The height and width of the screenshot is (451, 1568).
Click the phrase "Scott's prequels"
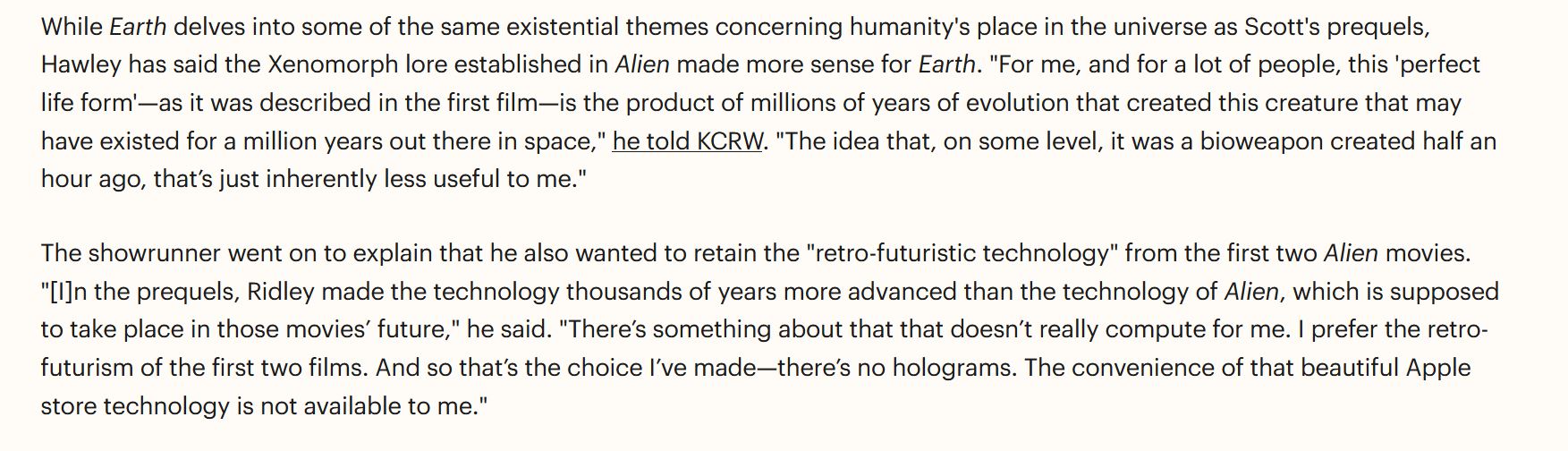tap(1336, 27)
